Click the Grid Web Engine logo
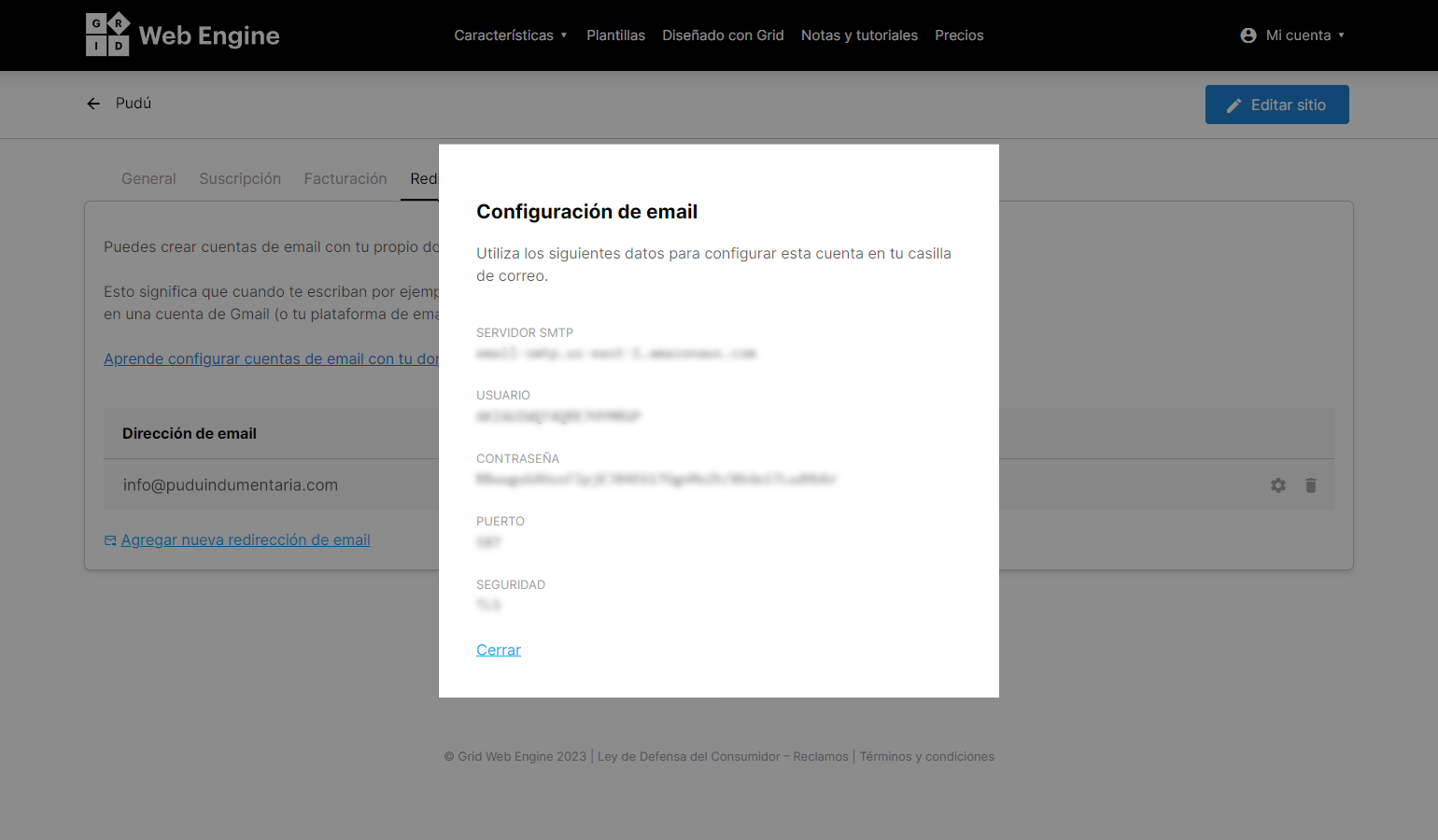Image resolution: width=1438 pixels, height=840 pixels. click(182, 35)
